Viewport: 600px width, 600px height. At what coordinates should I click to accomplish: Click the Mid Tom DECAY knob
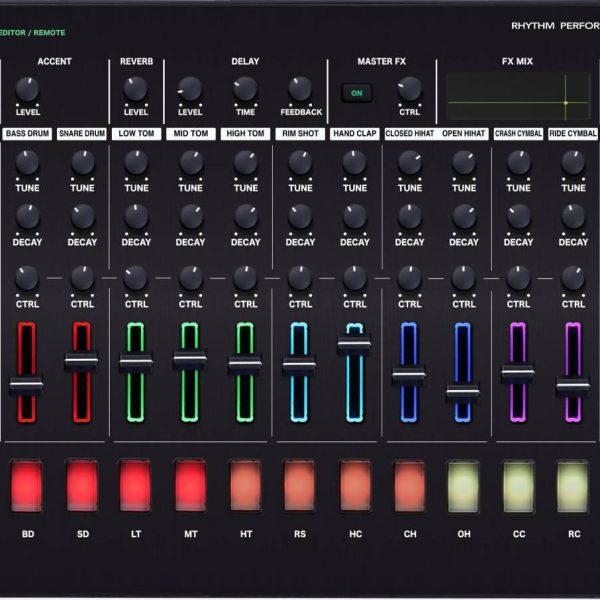click(x=191, y=217)
